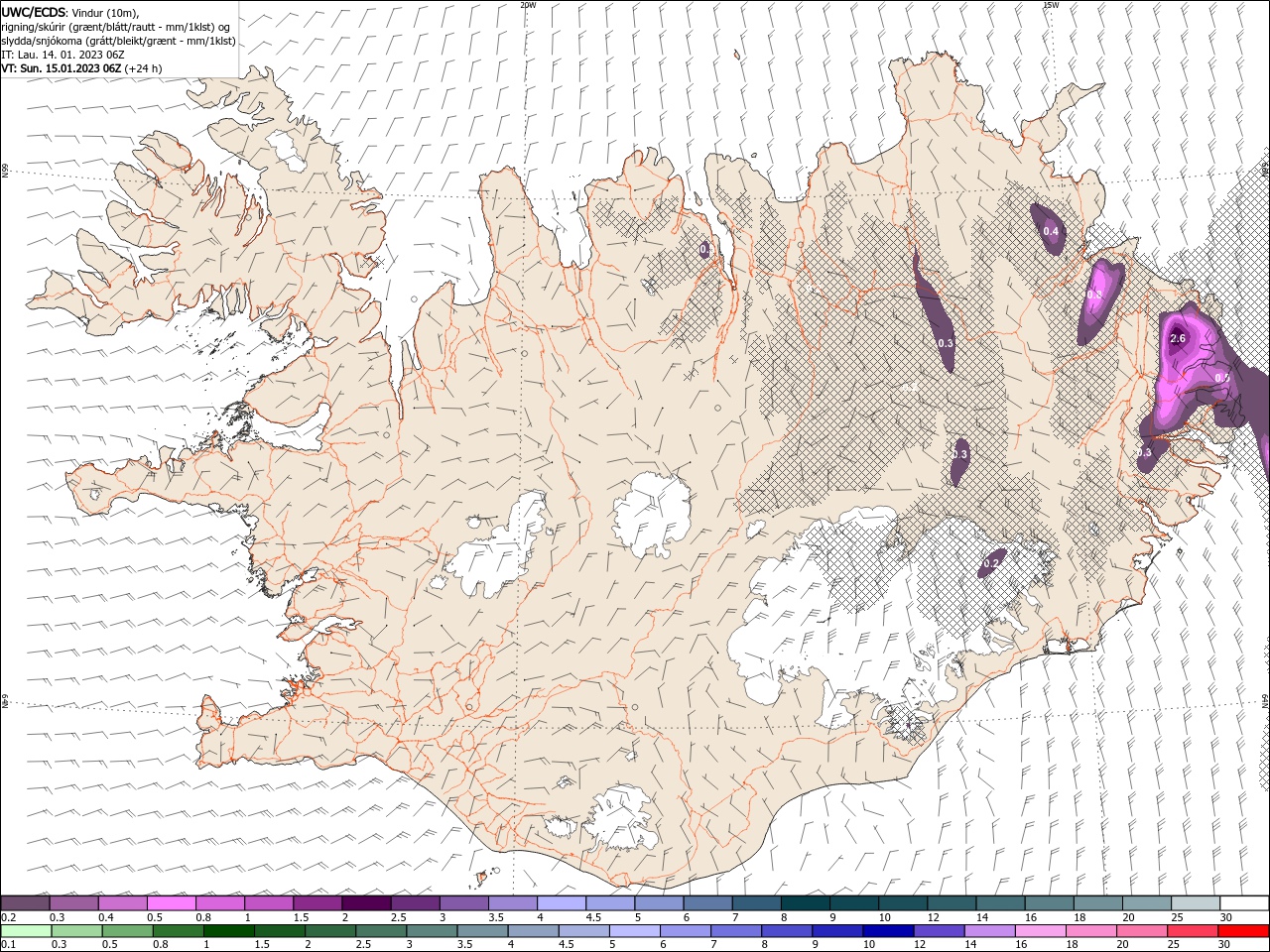The width and height of the screenshot is (1270, 952).
Task: Select the lower legend green swatch between 0.5 and 0.8
Action: point(128,931)
